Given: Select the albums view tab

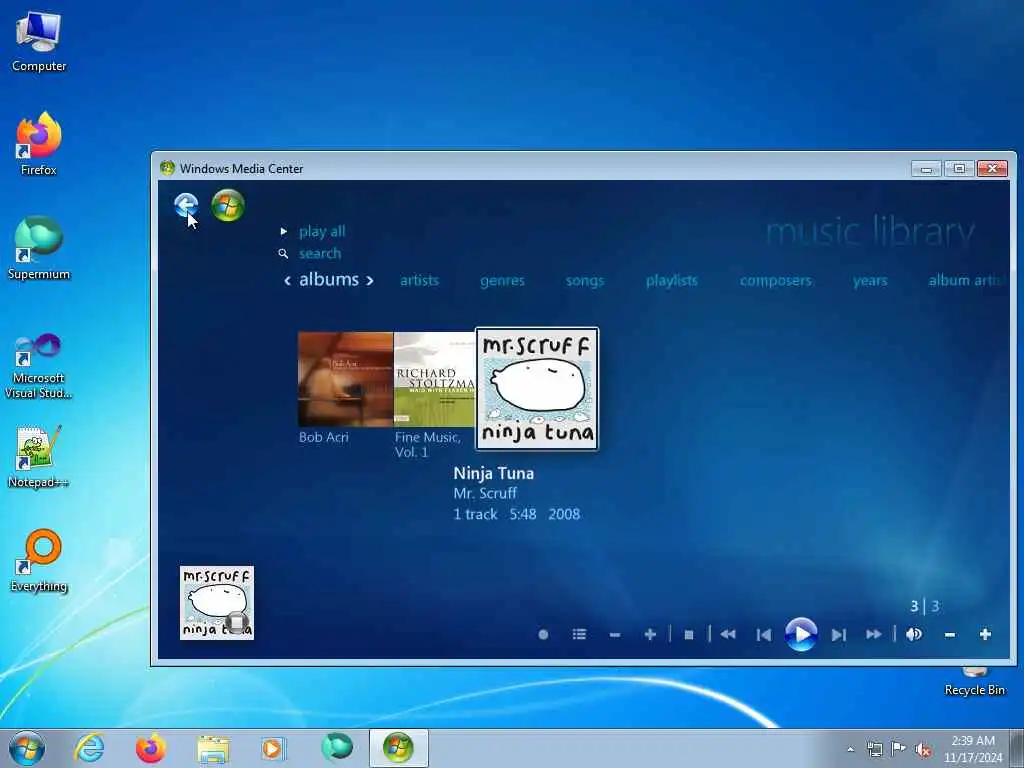Looking at the screenshot, I should pos(328,280).
